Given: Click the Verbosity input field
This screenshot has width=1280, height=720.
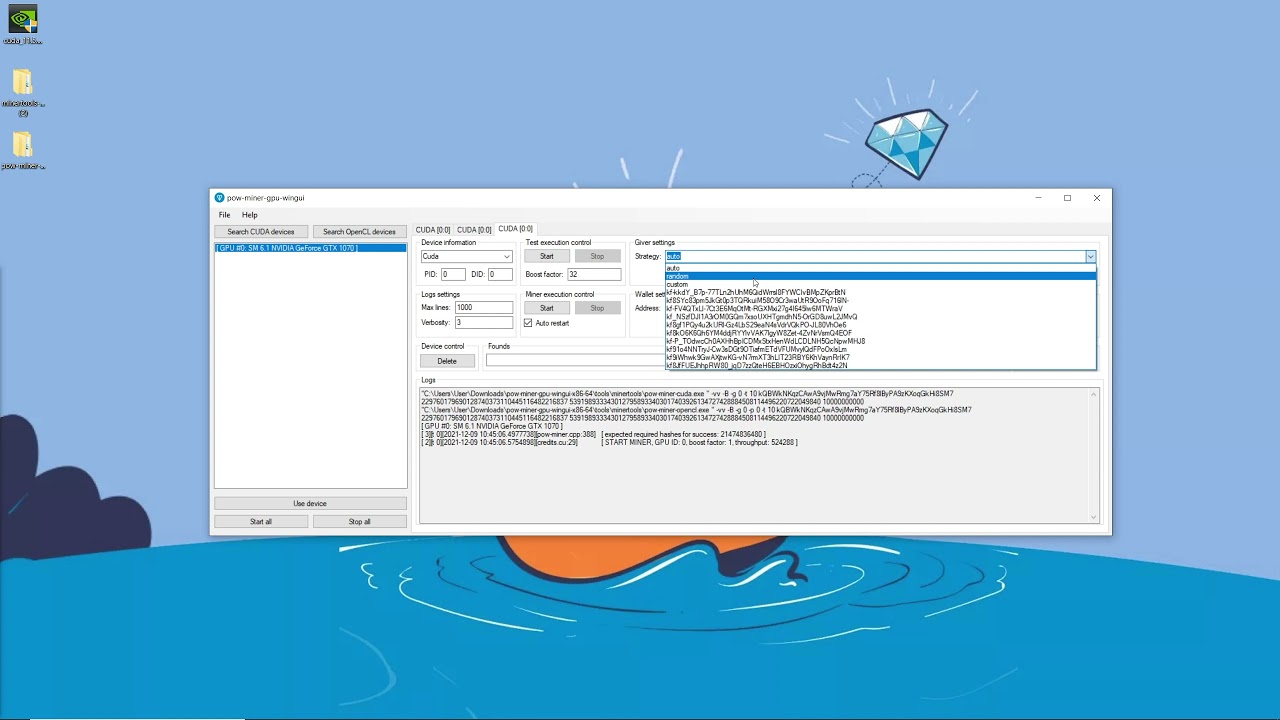Looking at the screenshot, I should click(x=484, y=323).
